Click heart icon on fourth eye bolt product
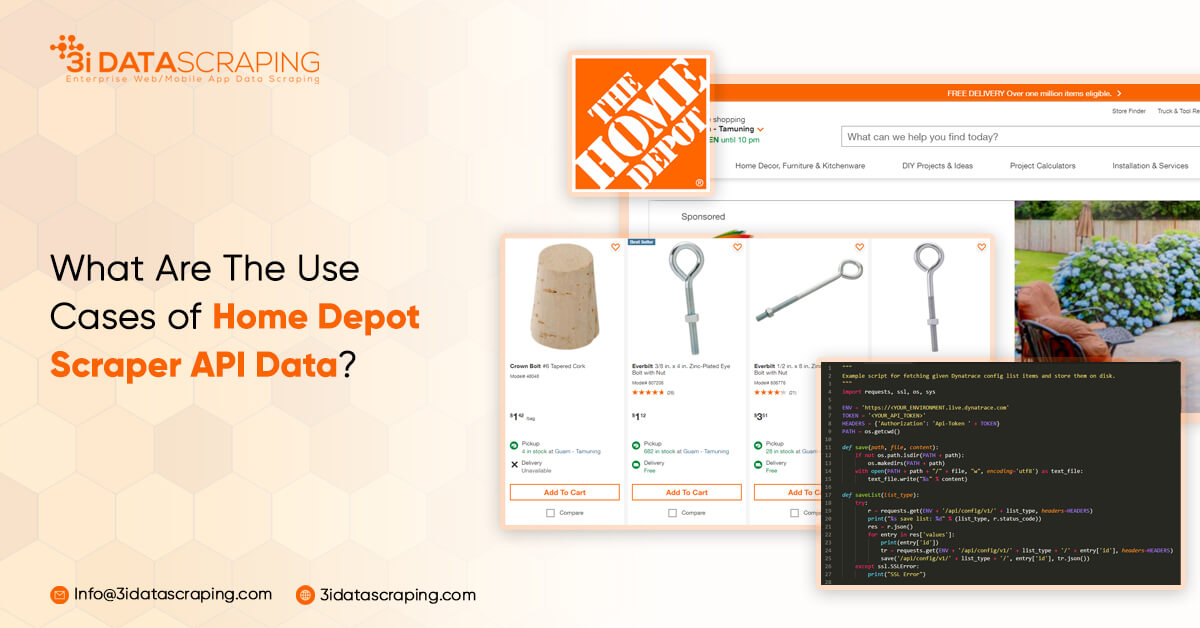This screenshot has height=628, width=1200. (x=982, y=247)
